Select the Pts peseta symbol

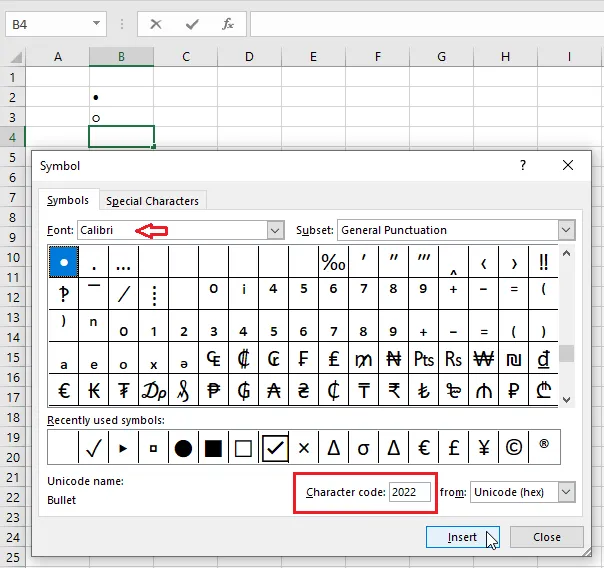(x=424, y=359)
